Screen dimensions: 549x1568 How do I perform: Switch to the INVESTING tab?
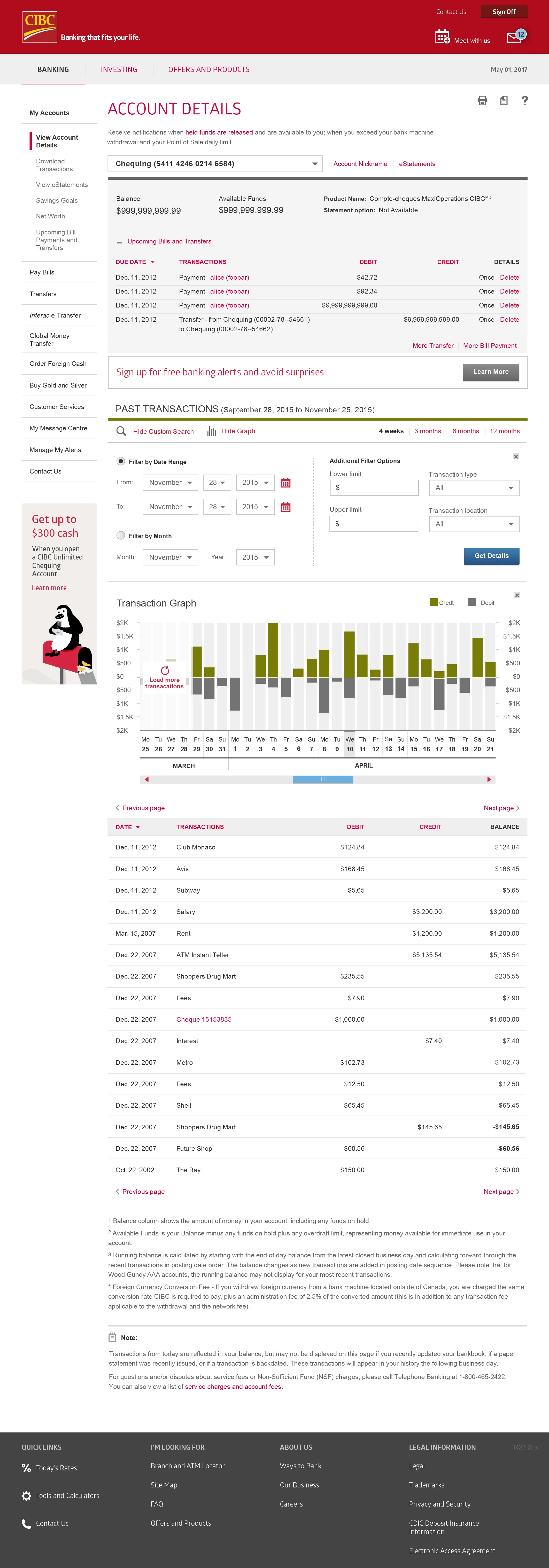(118, 69)
